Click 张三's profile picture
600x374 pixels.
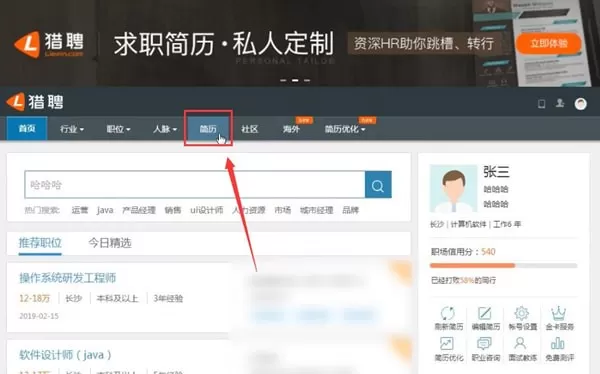pyautogui.click(x=453, y=188)
